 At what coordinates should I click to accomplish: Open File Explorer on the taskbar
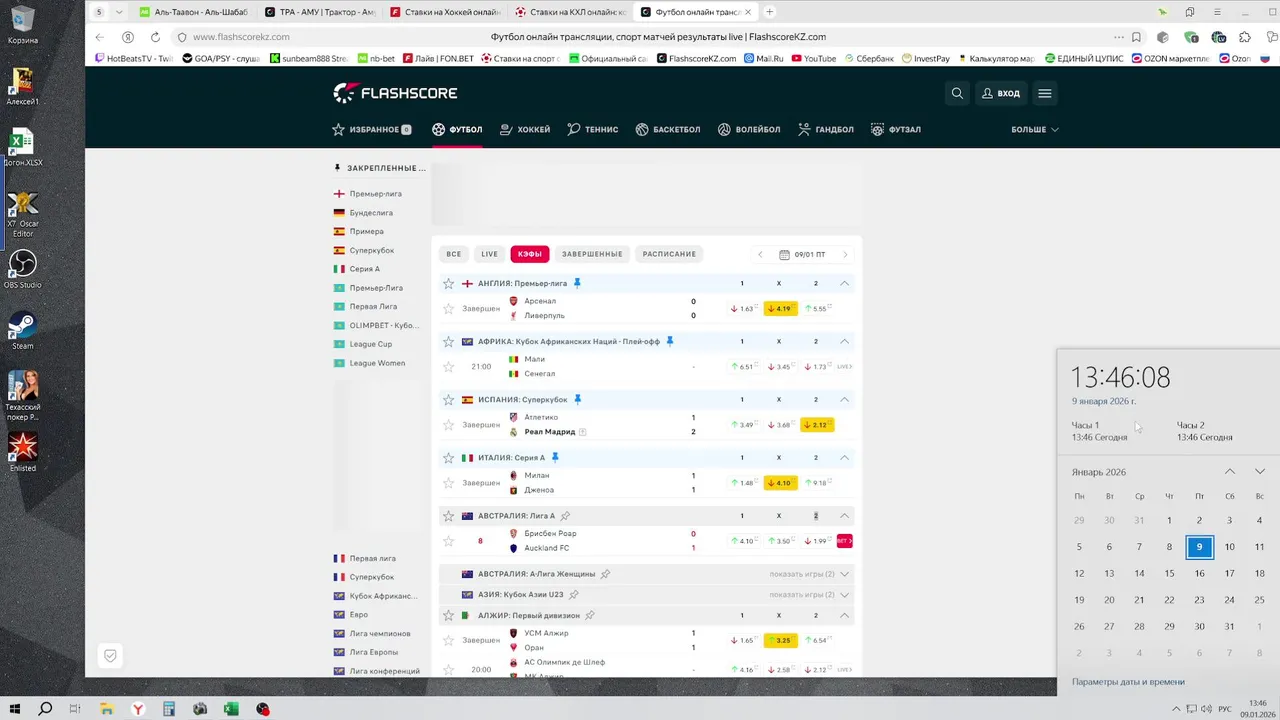[x=107, y=709]
